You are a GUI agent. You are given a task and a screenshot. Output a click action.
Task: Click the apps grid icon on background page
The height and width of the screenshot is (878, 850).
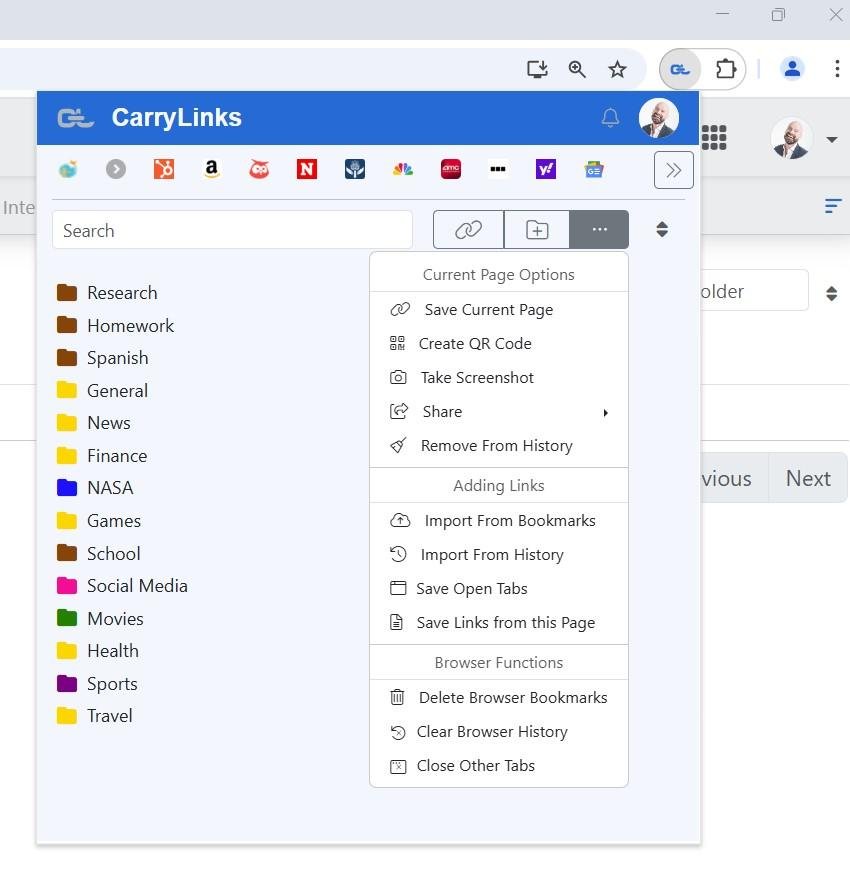[x=714, y=137]
